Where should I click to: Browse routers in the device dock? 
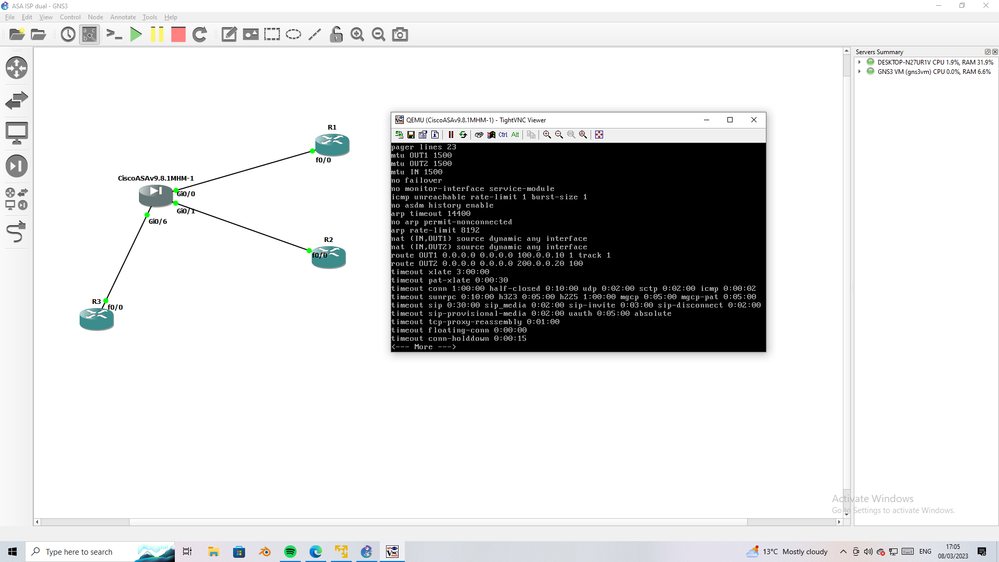[17, 68]
